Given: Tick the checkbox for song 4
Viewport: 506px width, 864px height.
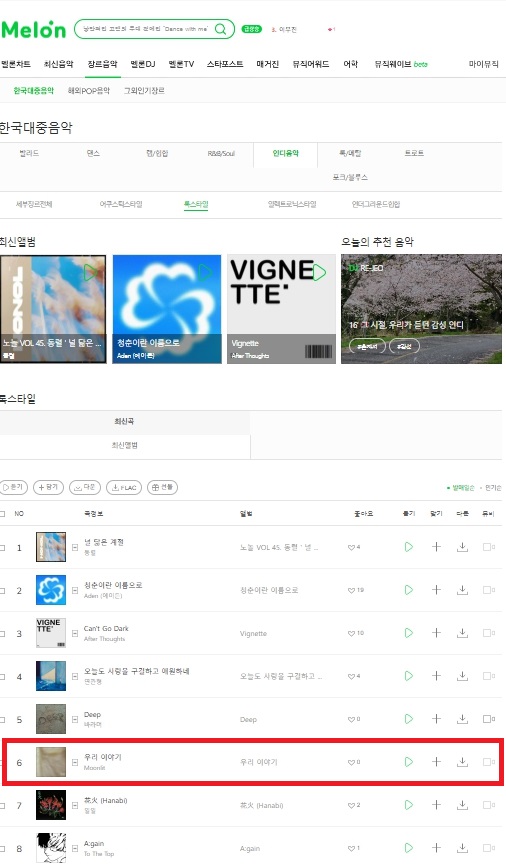Looking at the screenshot, I should pyautogui.click(x=2, y=677).
